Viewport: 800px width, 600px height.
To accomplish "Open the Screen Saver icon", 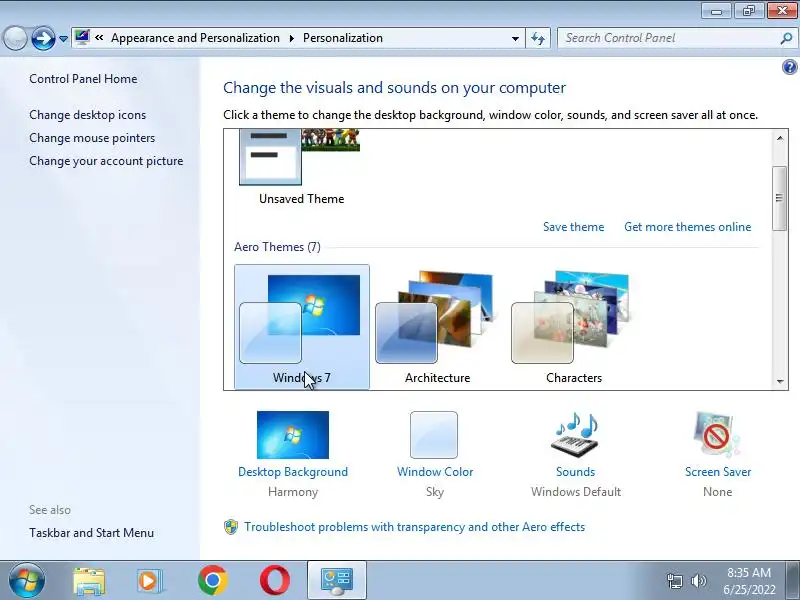I will pos(717,435).
